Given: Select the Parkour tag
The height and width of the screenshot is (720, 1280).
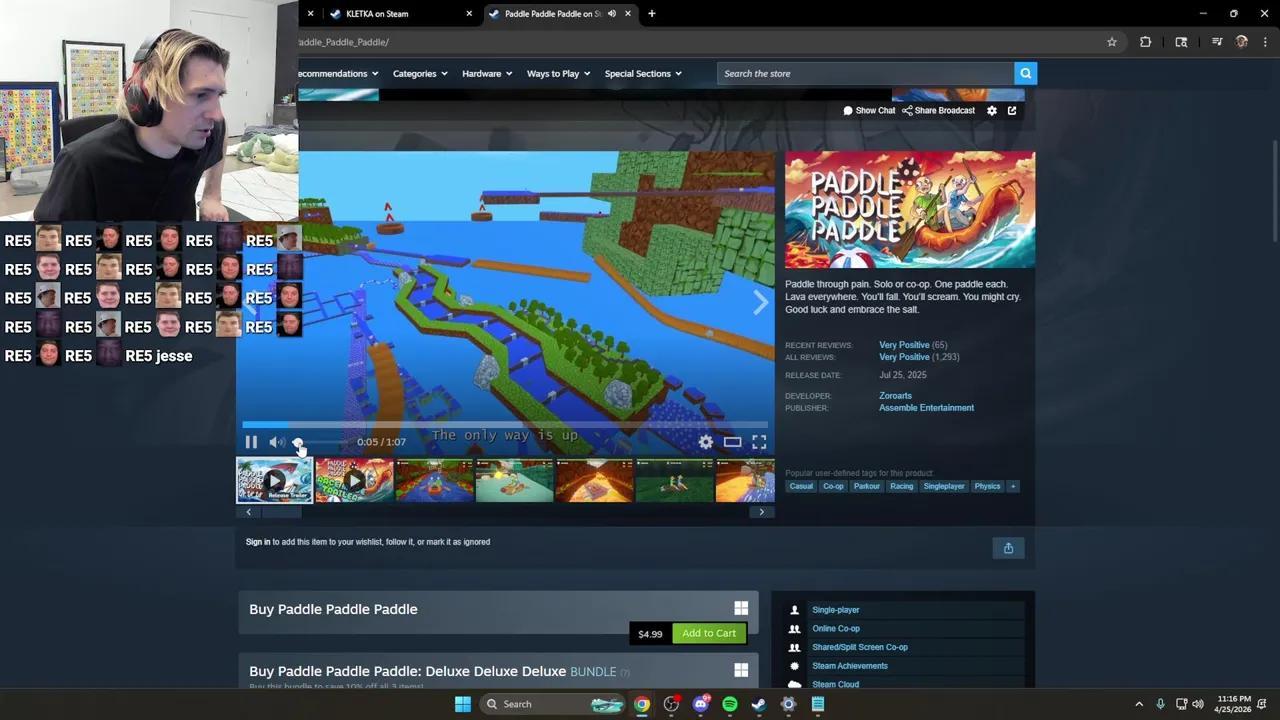Looking at the screenshot, I should point(867,486).
